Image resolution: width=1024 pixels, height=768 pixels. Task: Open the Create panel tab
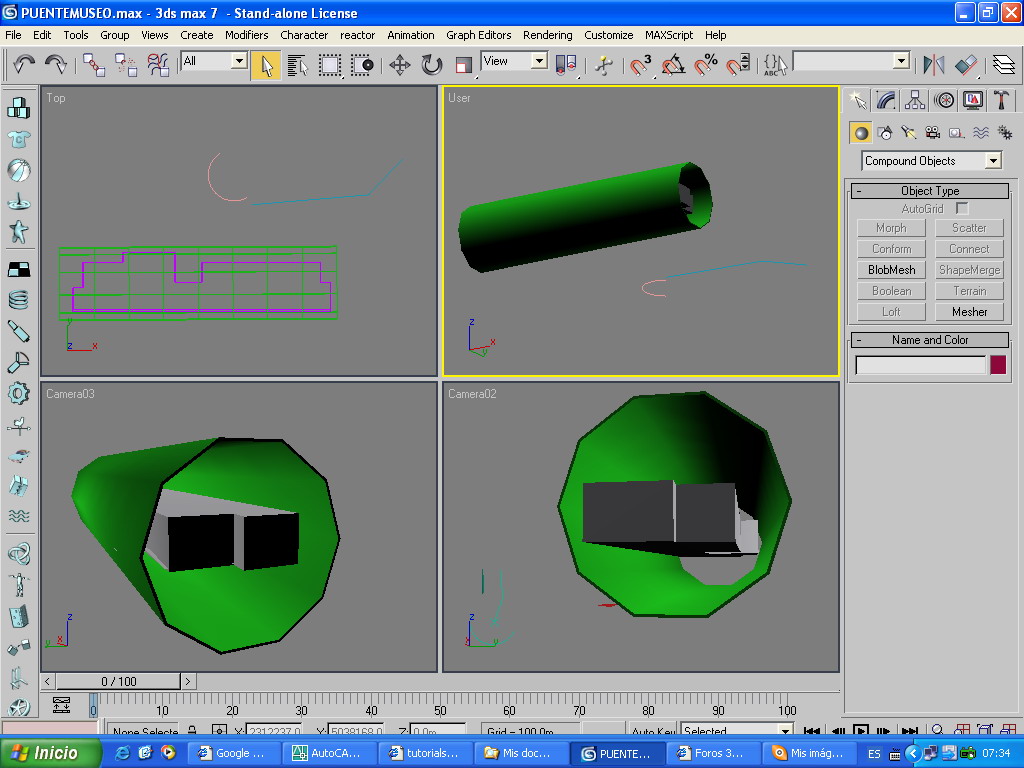[x=857, y=100]
